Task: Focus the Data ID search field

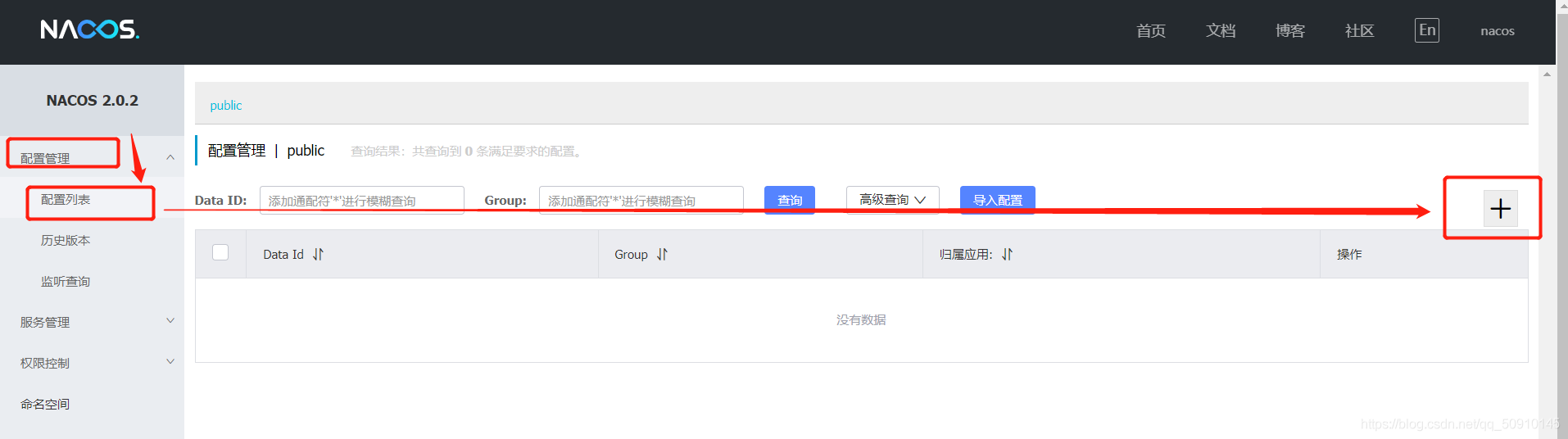Action: pyautogui.click(x=361, y=200)
